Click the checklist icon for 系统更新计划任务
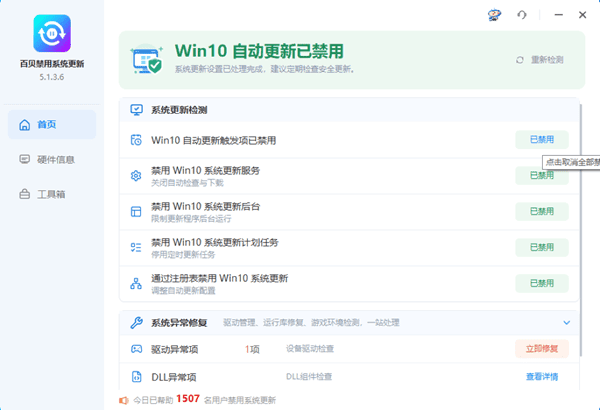The width and height of the screenshot is (600, 410). click(x=136, y=247)
